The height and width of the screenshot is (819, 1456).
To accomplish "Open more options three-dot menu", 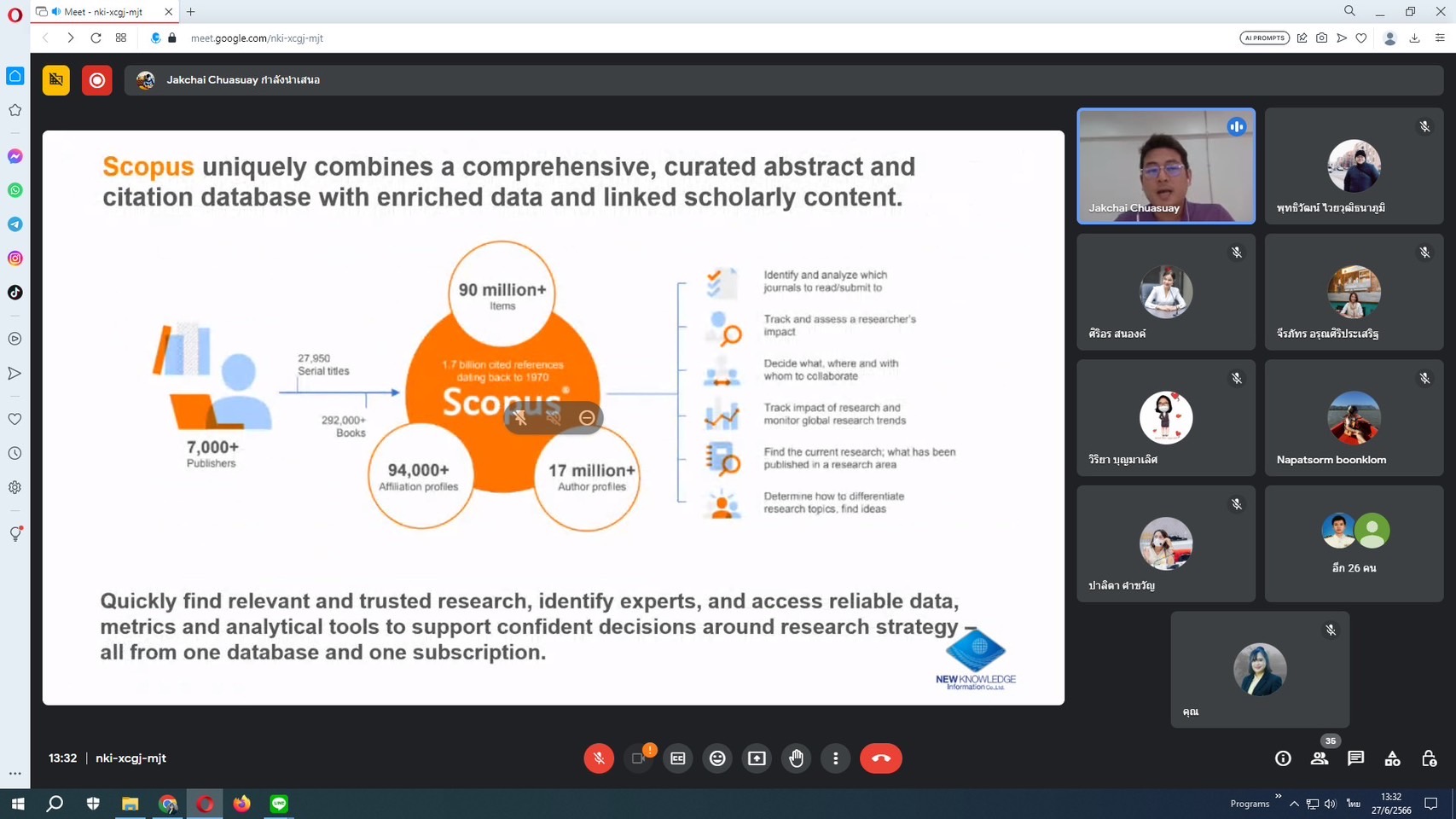I will click(836, 758).
